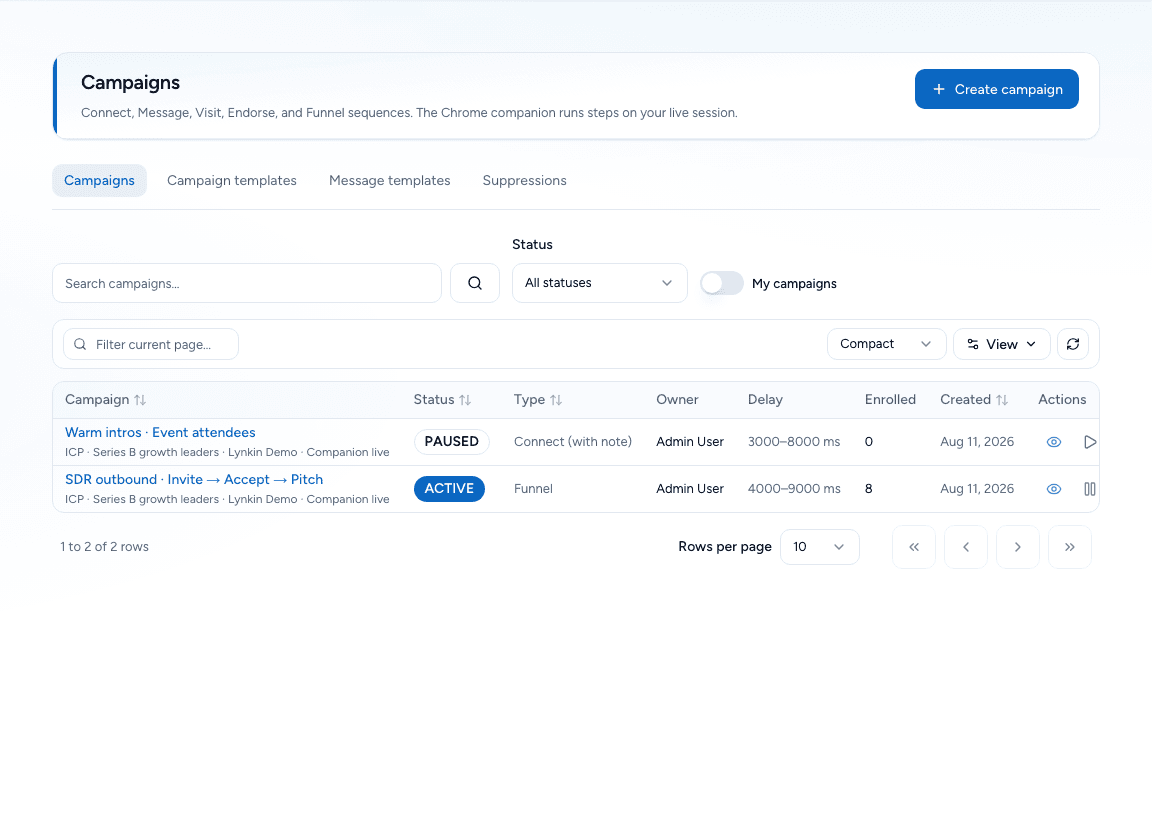Click Admin User in SDR outbound row
The width and height of the screenshot is (1152, 828).
(690, 489)
